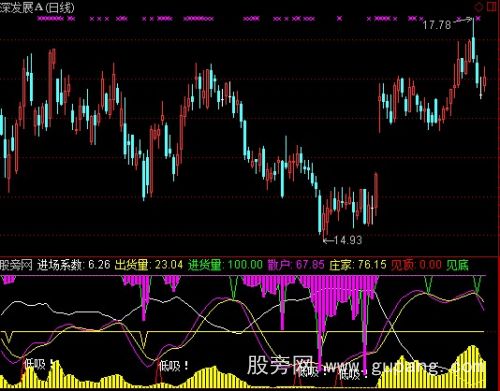Image resolution: width=500 pixels, height=391 pixels.
Task: Select the chart title 深发展A (日线)
Action: pos(37,7)
